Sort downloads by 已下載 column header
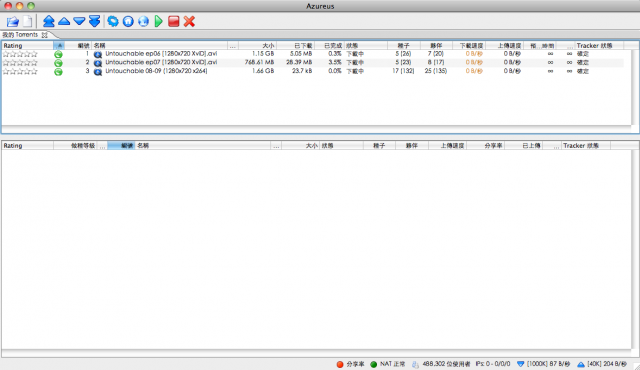The height and width of the screenshot is (370, 640). pos(296,45)
